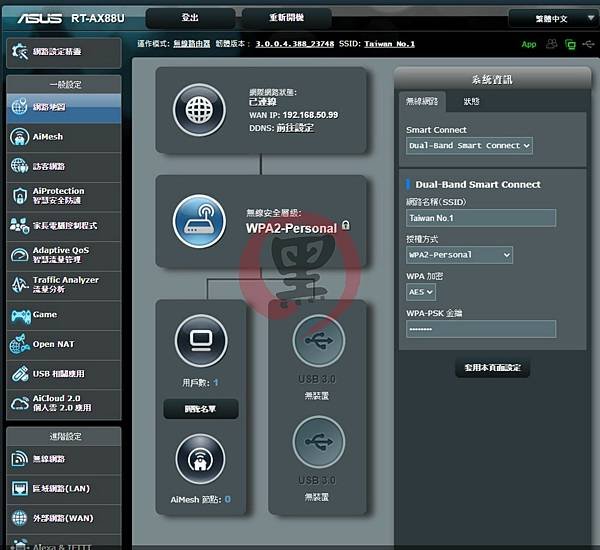Image resolution: width=600 pixels, height=550 pixels.
Task: Open the Quick Internet Setup wizard icon
Action: (x=20, y=52)
